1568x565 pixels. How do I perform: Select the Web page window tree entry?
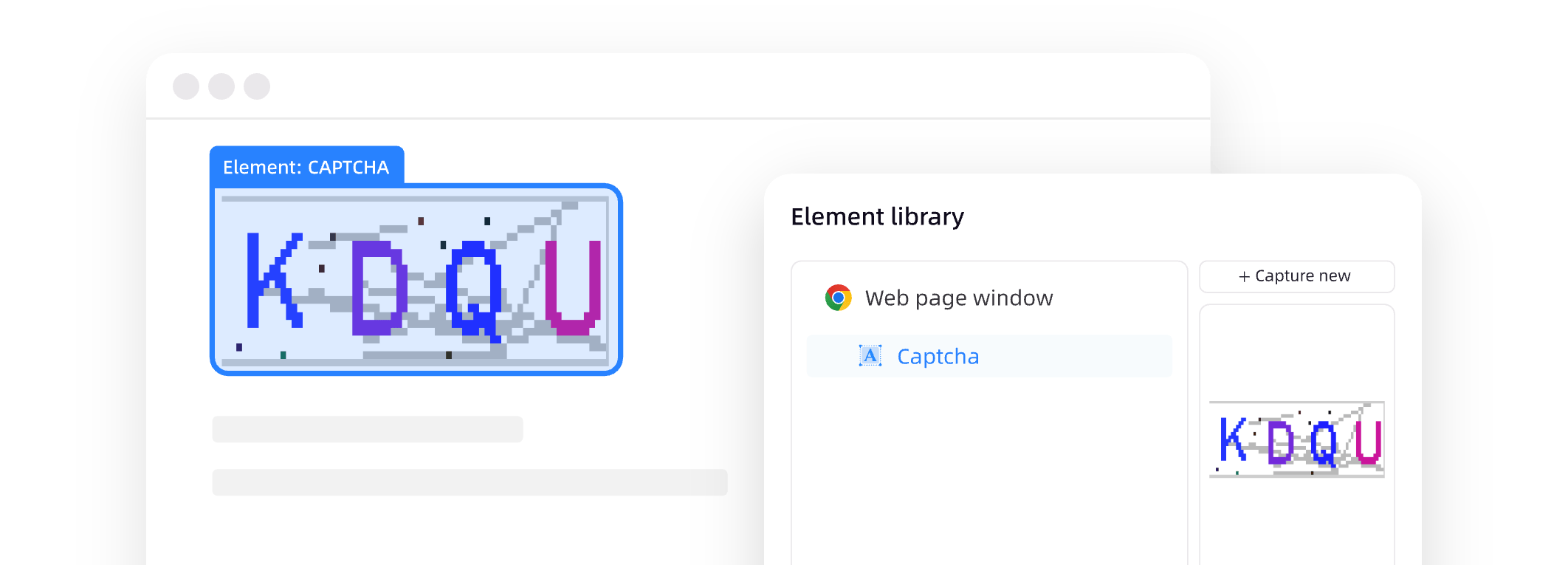(958, 298)
